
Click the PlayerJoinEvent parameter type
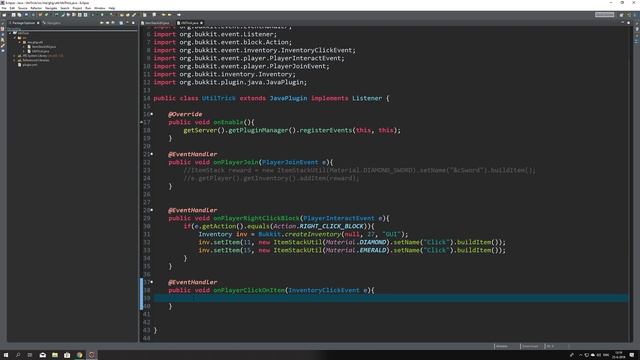point(290,162)
